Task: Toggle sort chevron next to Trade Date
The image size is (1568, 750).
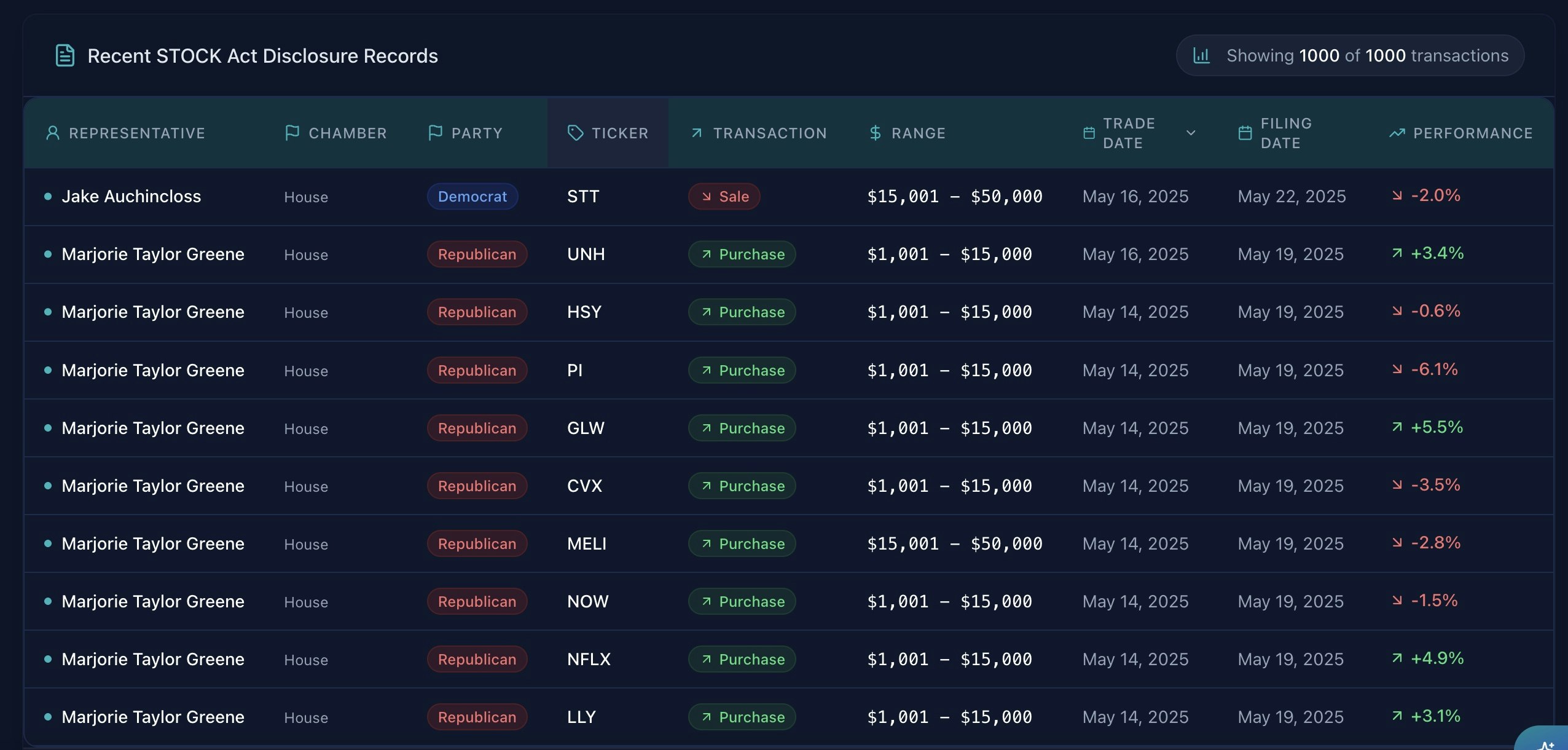Action: pyautogui.click(x=1191, y=133)
